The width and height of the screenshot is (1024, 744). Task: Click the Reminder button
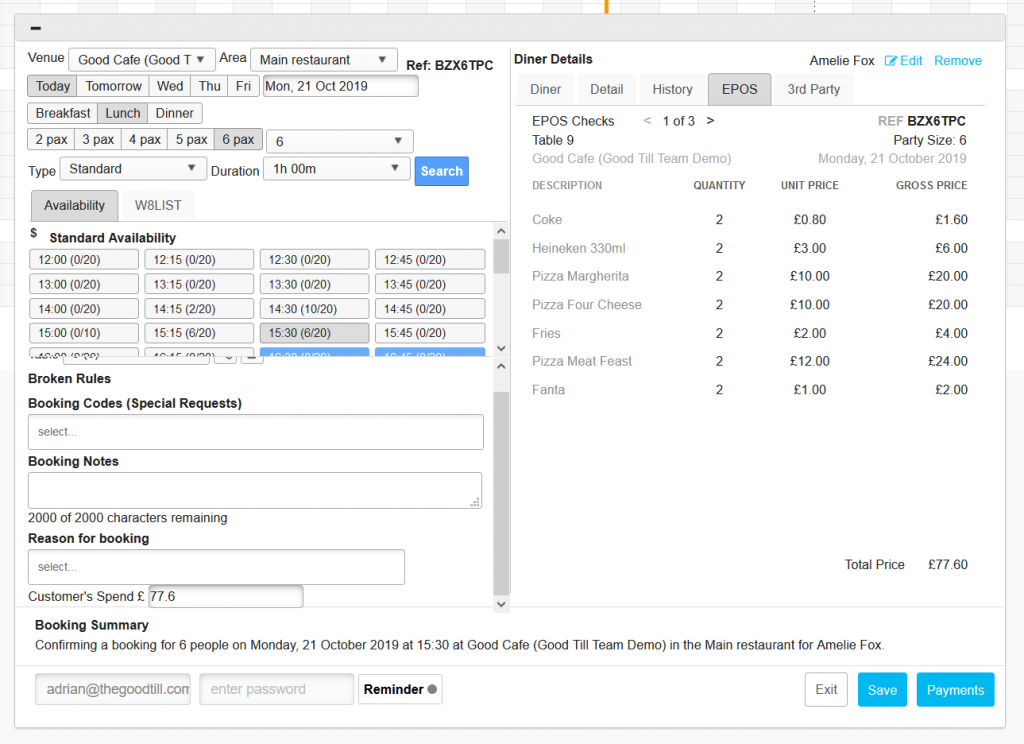(400, 689)
